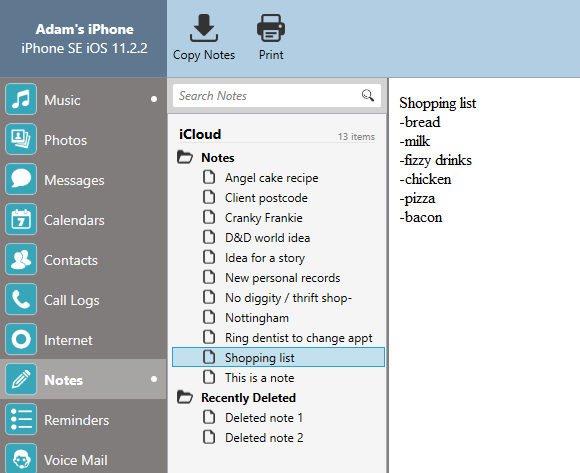580x473 pixels.
Task: Switch to the Music label in sidebar
Action: pos(62,100)
